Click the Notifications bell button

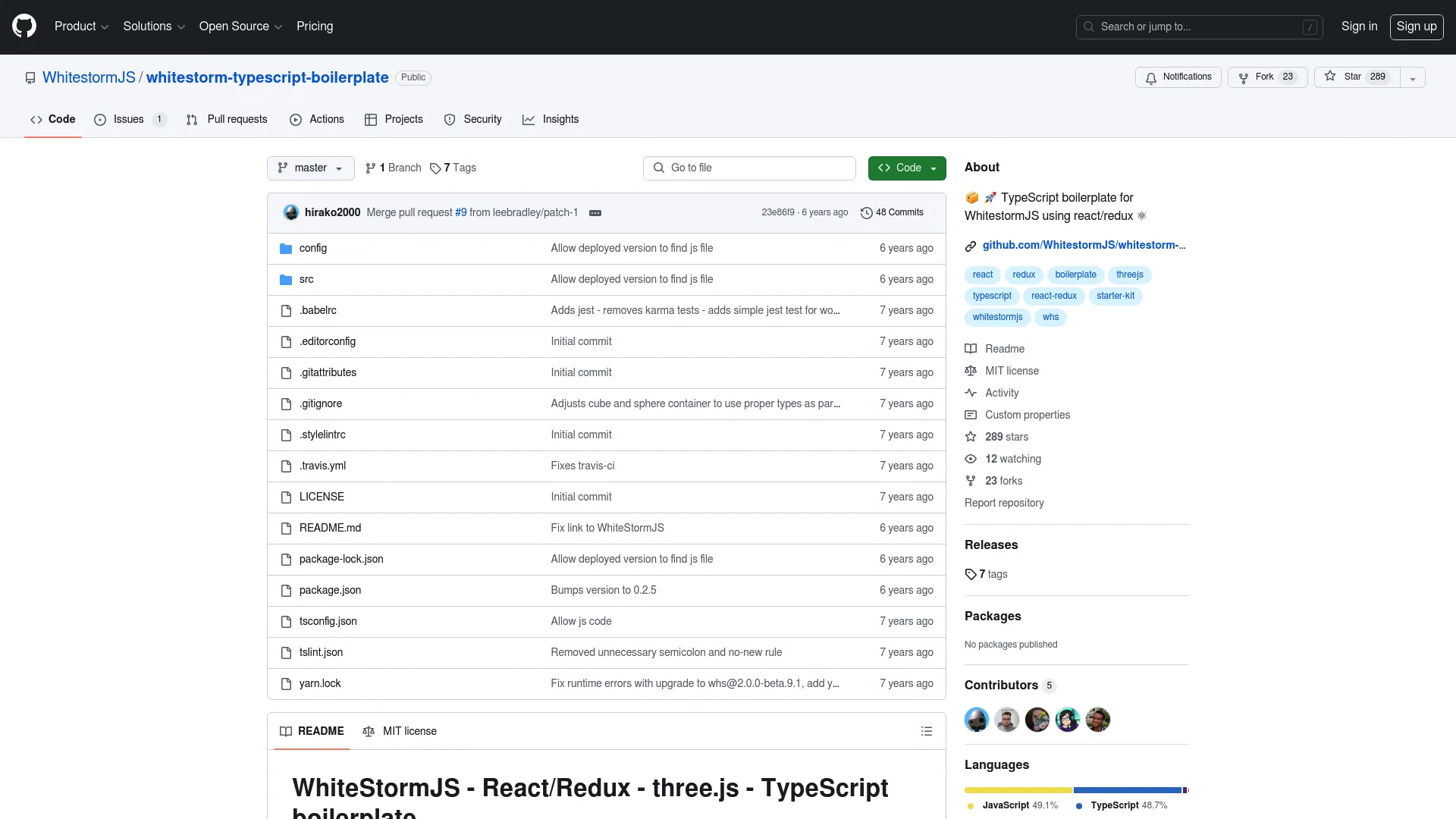(x=1178, y=77)
